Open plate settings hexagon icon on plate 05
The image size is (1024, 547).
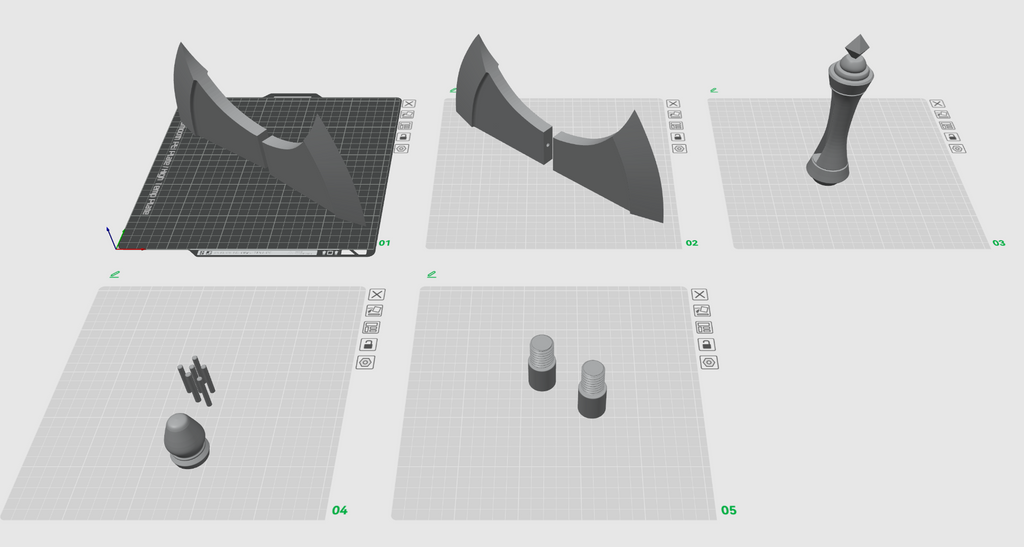709,362
